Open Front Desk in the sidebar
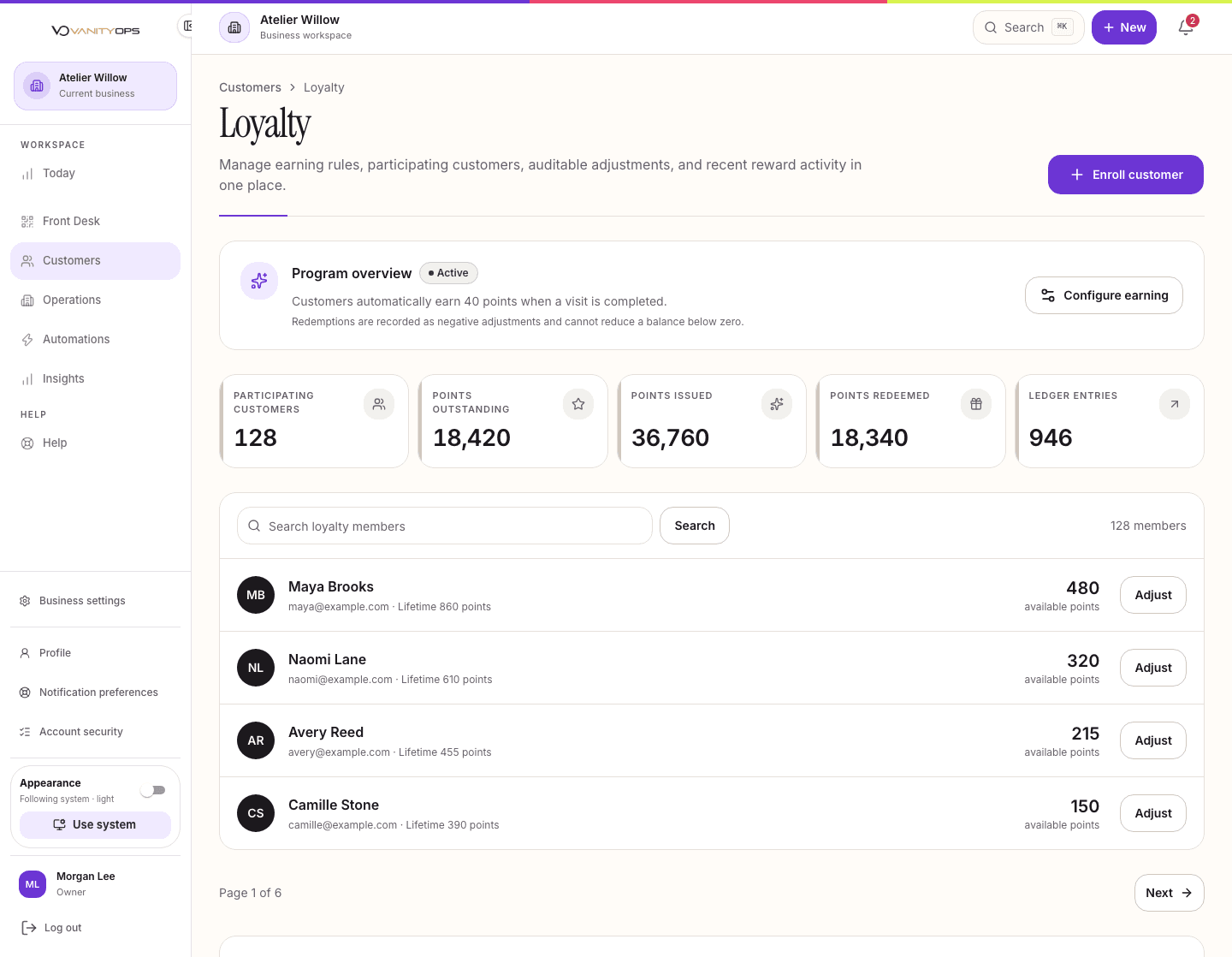The image size is (1232, 957). click(x=95, y=221)
